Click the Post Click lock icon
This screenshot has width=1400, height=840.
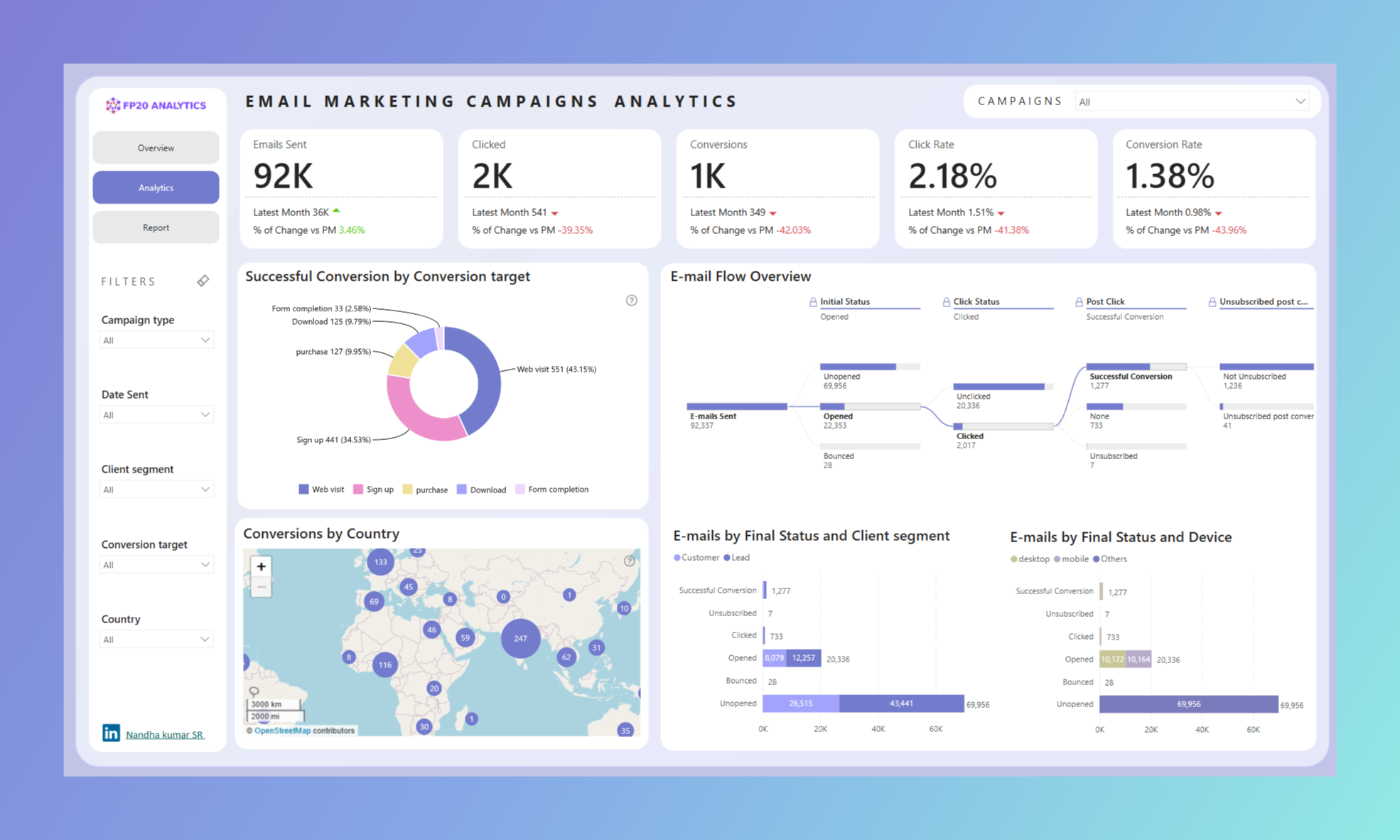(1079, 302)
